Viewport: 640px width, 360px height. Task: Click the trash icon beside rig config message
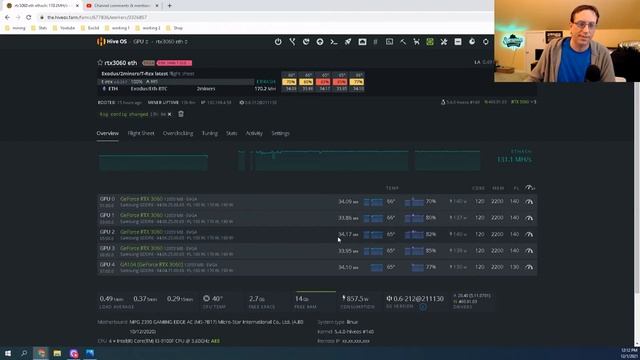tap(181, 114)
